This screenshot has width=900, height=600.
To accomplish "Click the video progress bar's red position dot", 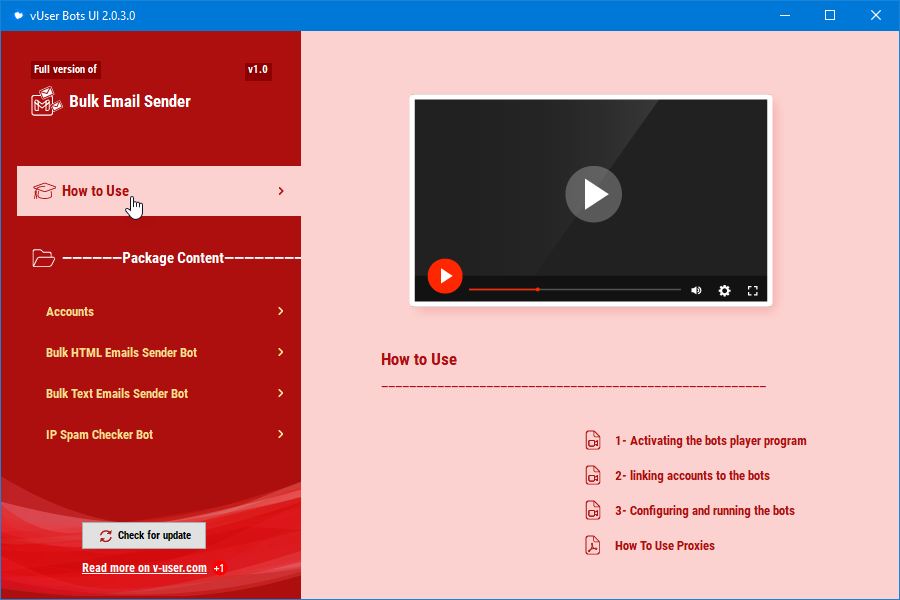I will pos(537,290).
